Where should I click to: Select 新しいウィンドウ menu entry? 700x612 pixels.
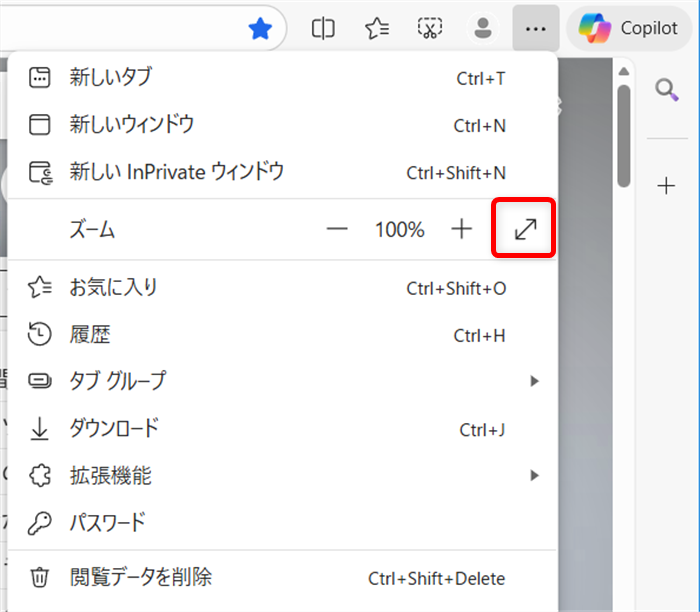click(283, 125)
